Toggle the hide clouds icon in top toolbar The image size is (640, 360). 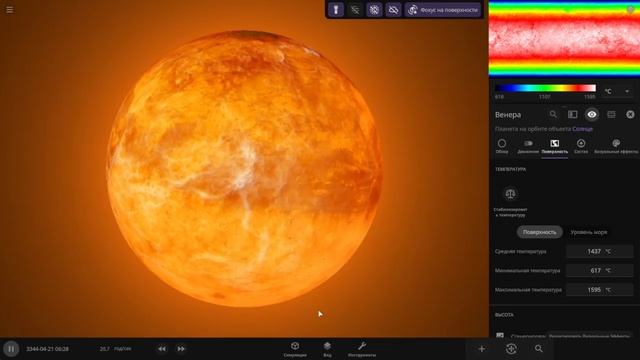[x=393, y=10]
